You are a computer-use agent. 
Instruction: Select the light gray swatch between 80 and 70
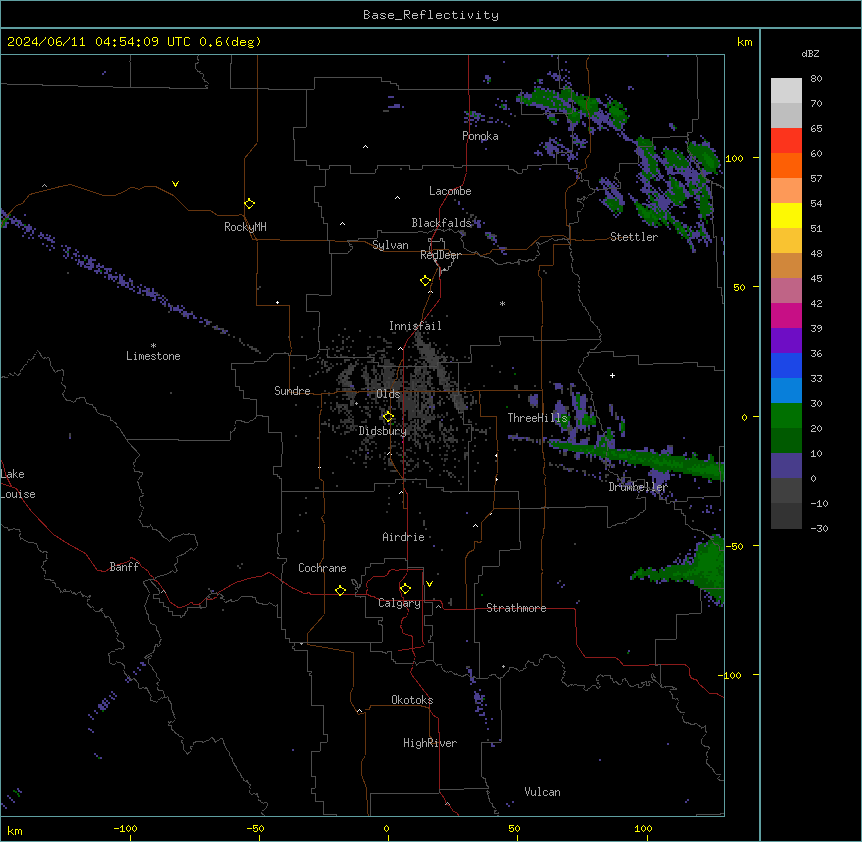(x=786, y=91)
